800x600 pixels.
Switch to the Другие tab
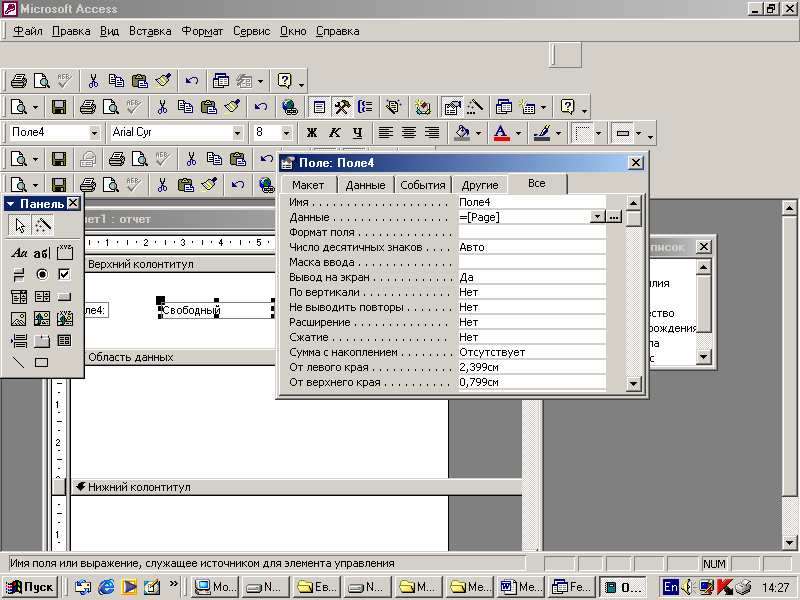pyautogui.click(x=480, y=185)
